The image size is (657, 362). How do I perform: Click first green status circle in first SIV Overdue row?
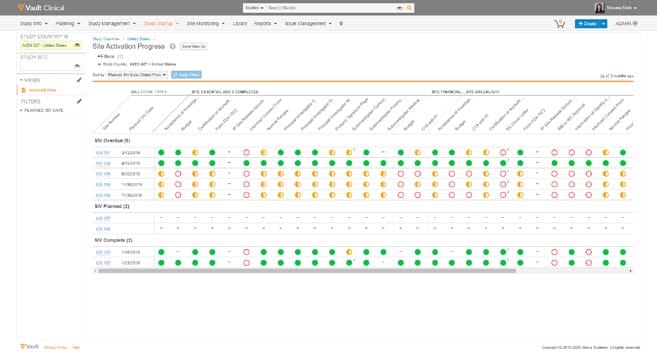pos(161,153)
